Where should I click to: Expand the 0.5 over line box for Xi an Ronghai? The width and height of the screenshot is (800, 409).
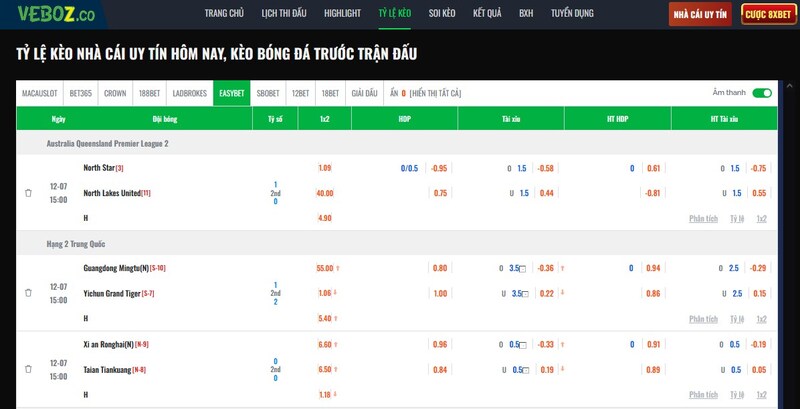click(522, 345)
